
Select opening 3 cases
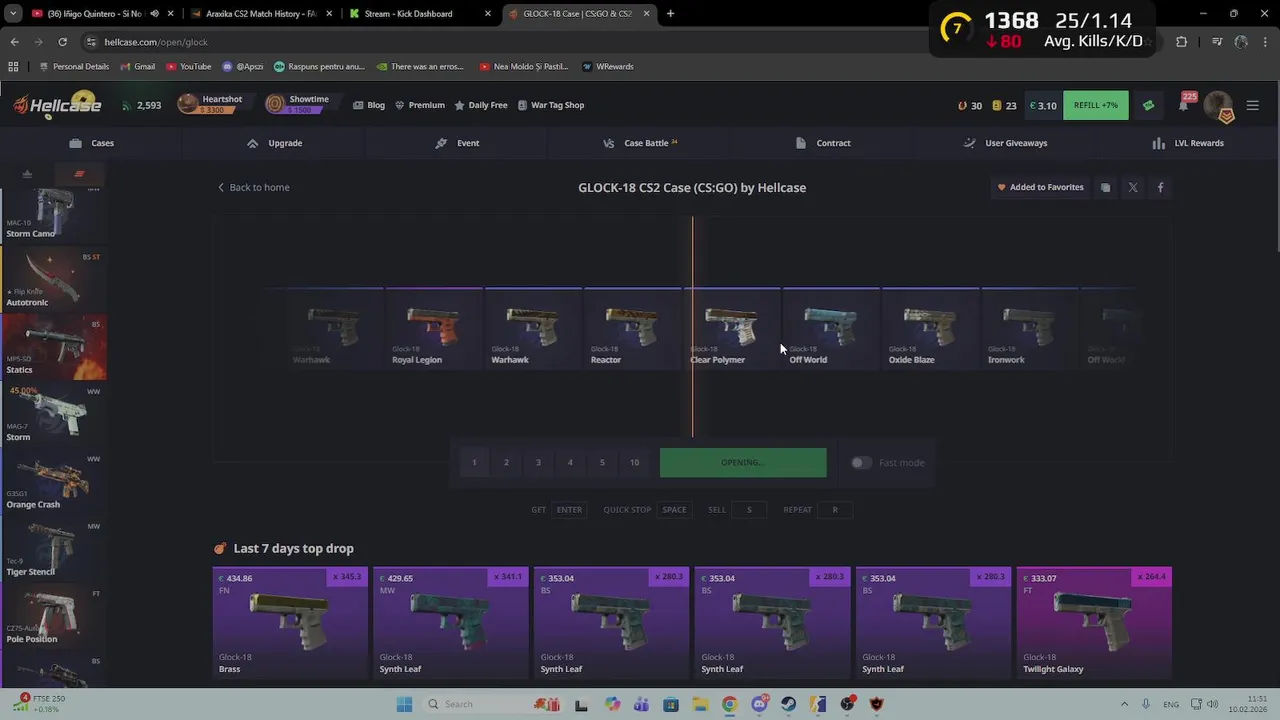(538, 462)
